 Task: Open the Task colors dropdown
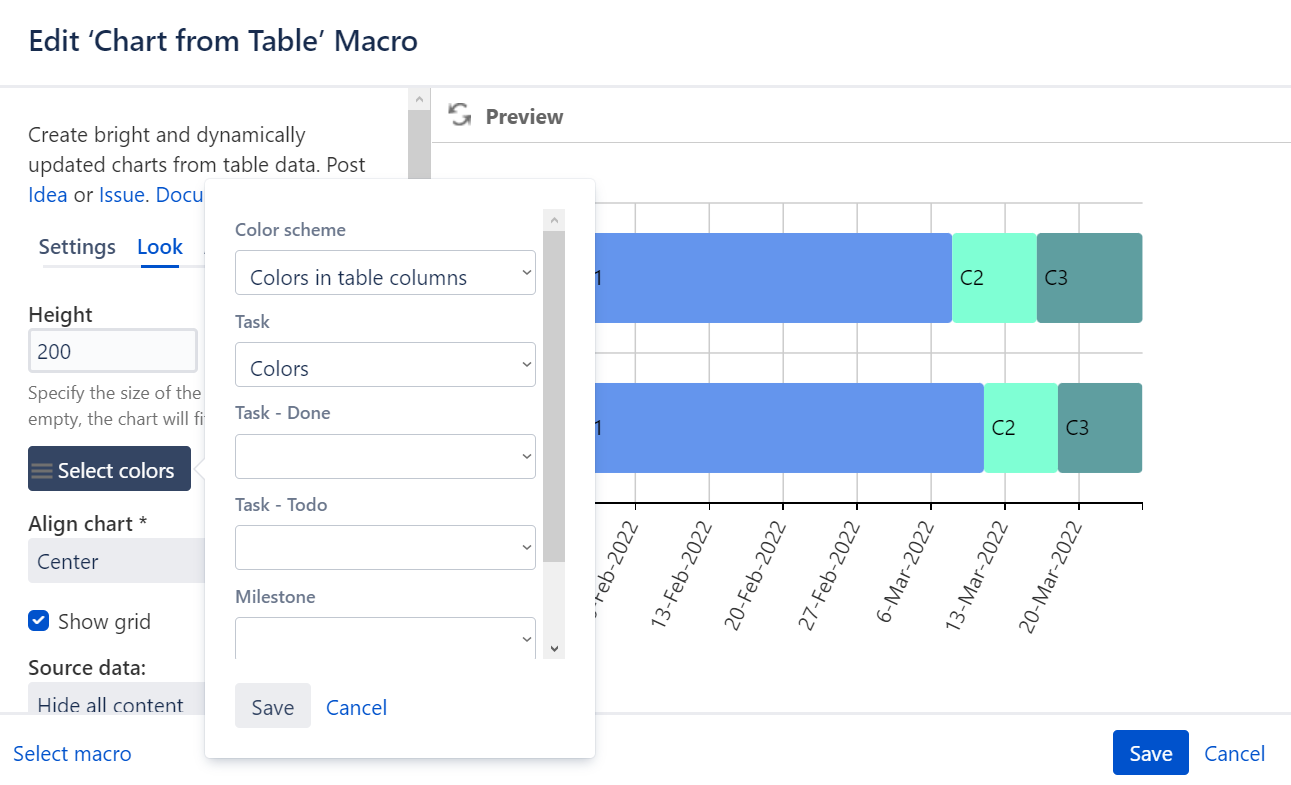pyautogui.click(x=385, y=364)
